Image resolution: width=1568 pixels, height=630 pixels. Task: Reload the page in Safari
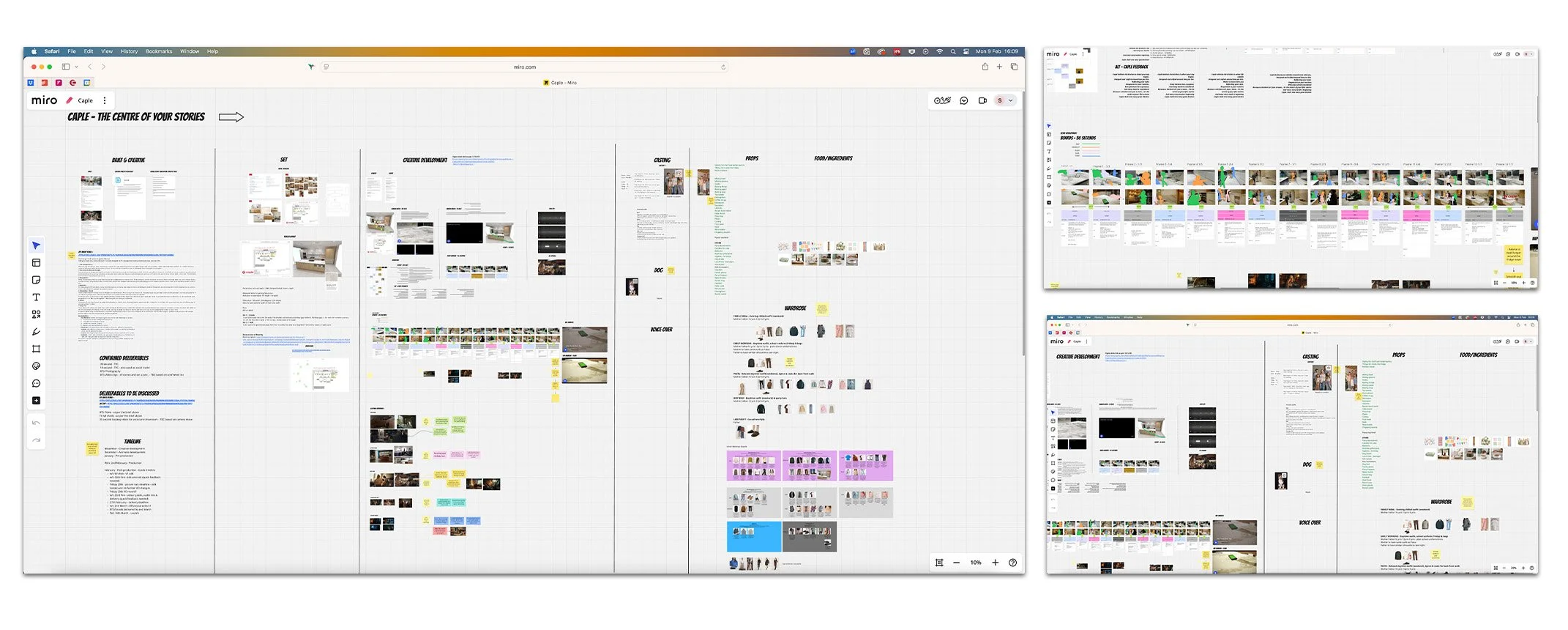(x=723, y=67)
